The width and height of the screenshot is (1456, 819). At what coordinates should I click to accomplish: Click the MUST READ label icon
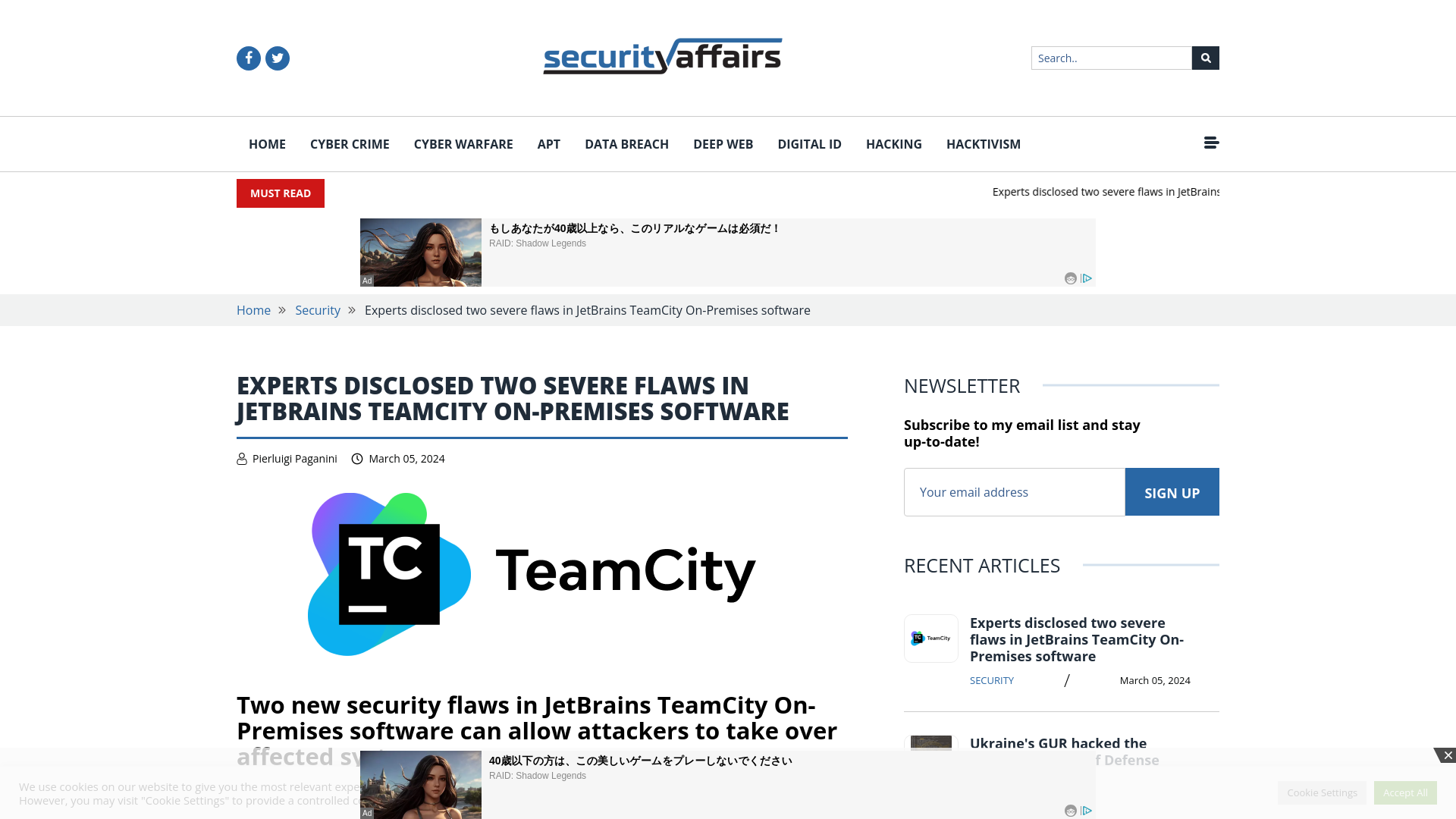pyautogui.click(x=280, y=192)
